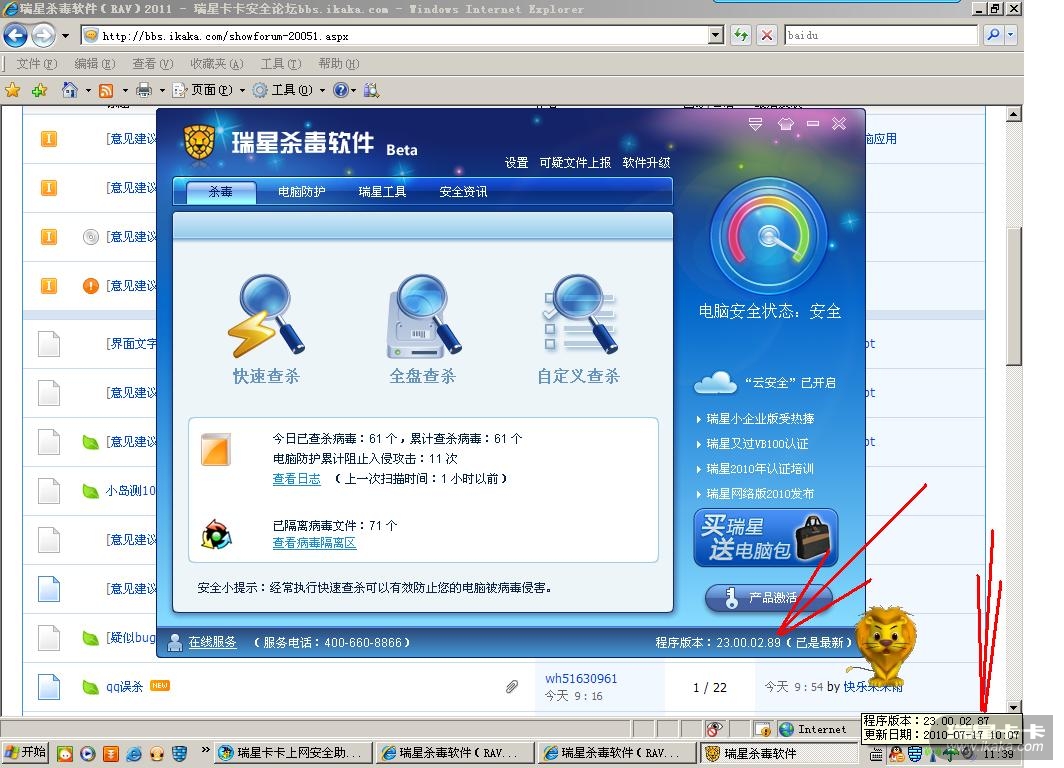
Task: Open the 查看日志 link
Action: pos(297,478)
